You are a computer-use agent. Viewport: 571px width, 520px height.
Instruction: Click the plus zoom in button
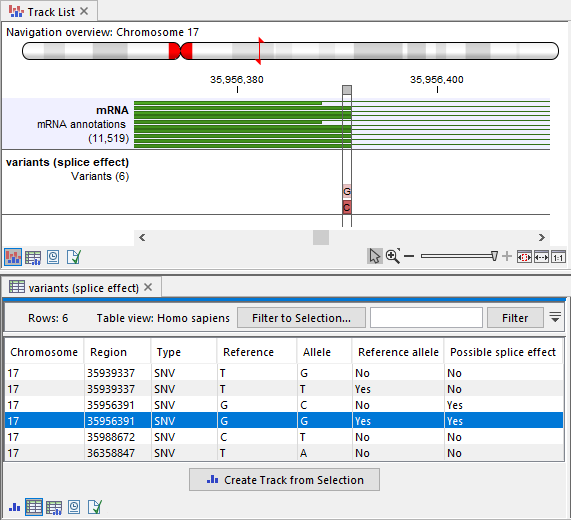(x=507, y=256)
